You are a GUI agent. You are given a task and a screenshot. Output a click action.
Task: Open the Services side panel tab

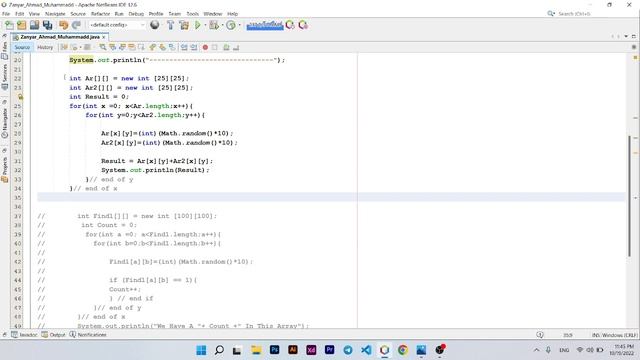(4, 78)
